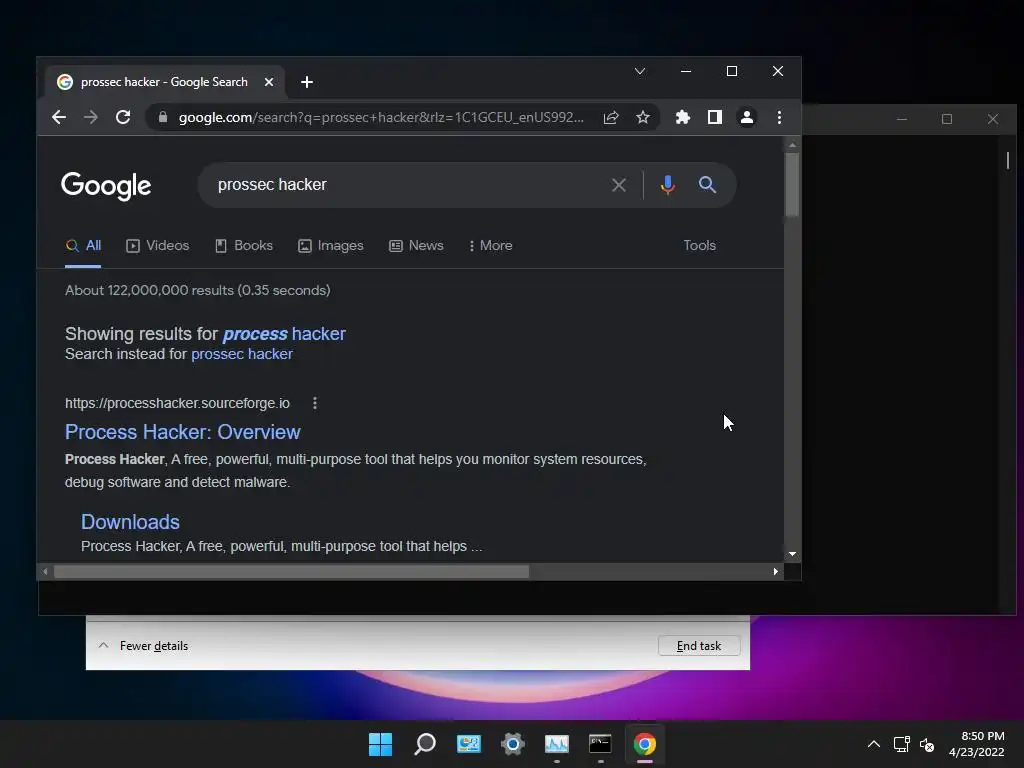Open the tab search chevron in Chrome's title bar
The height and width of the screenshot is (768, 1024).
click(640, 71)
